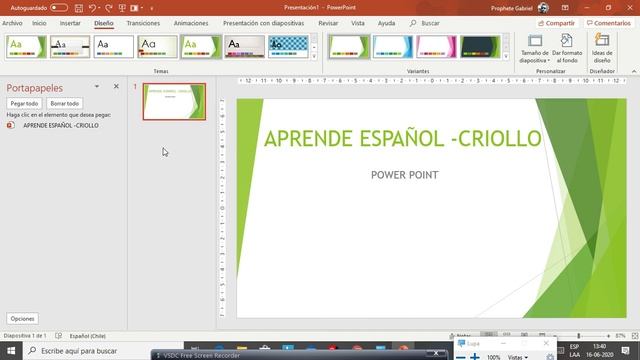Apply the first green faceted theme
Viewport: 640px width, 360px height.
pyautogui.click(x=26, y=47)
